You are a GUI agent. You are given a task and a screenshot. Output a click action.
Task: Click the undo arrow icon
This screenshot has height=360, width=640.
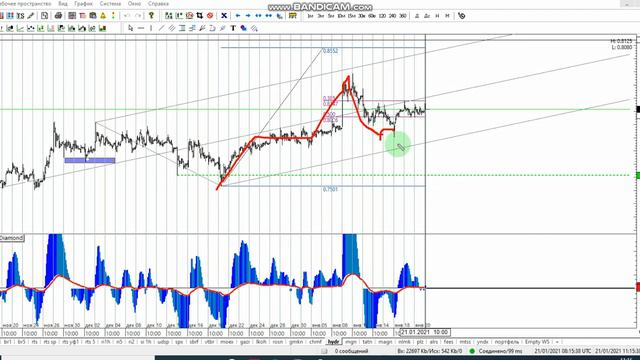click(x=127, y=16)
